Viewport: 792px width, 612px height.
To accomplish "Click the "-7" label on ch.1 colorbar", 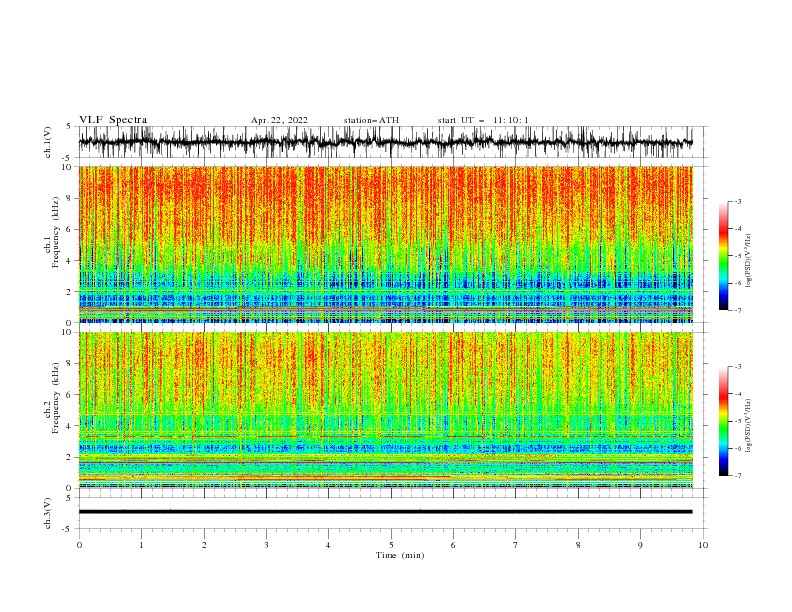I will 738,310.
